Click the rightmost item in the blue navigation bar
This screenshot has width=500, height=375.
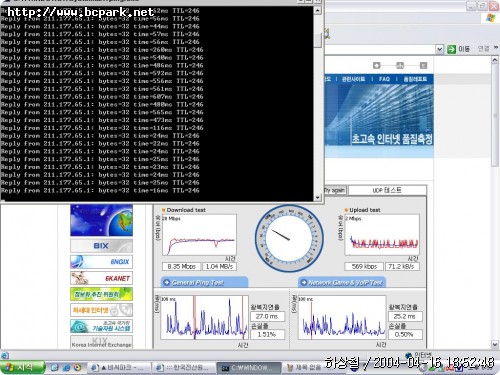point(415,79)
